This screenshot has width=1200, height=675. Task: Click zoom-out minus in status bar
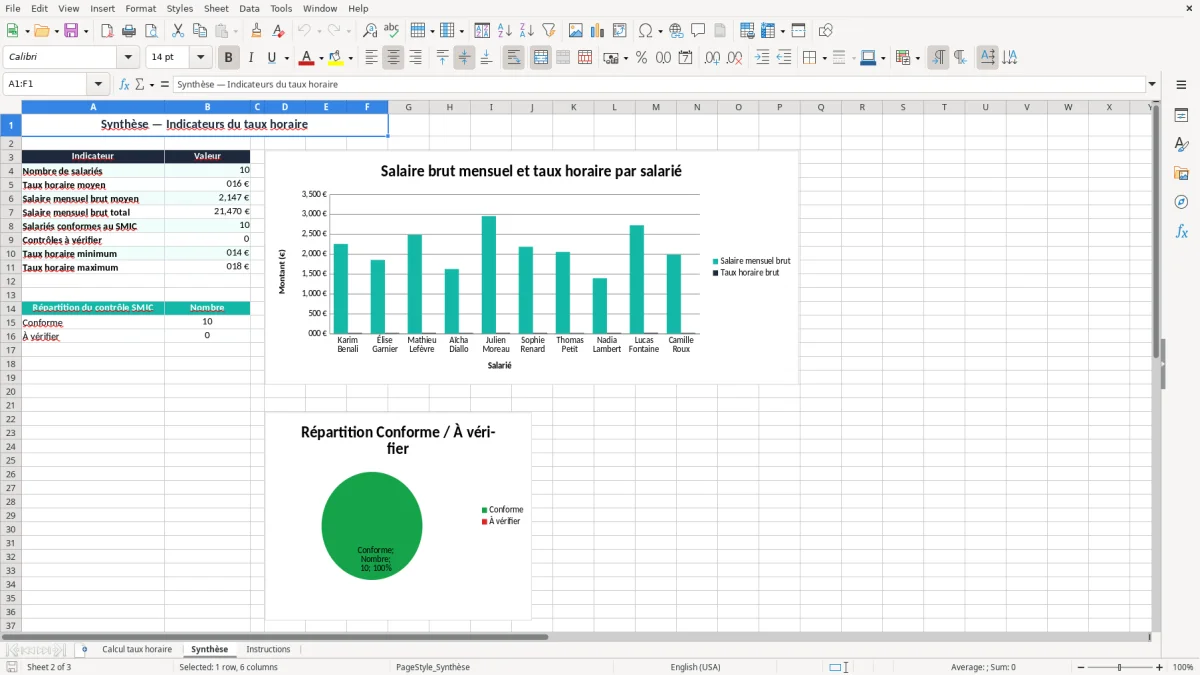[1081, 667]
